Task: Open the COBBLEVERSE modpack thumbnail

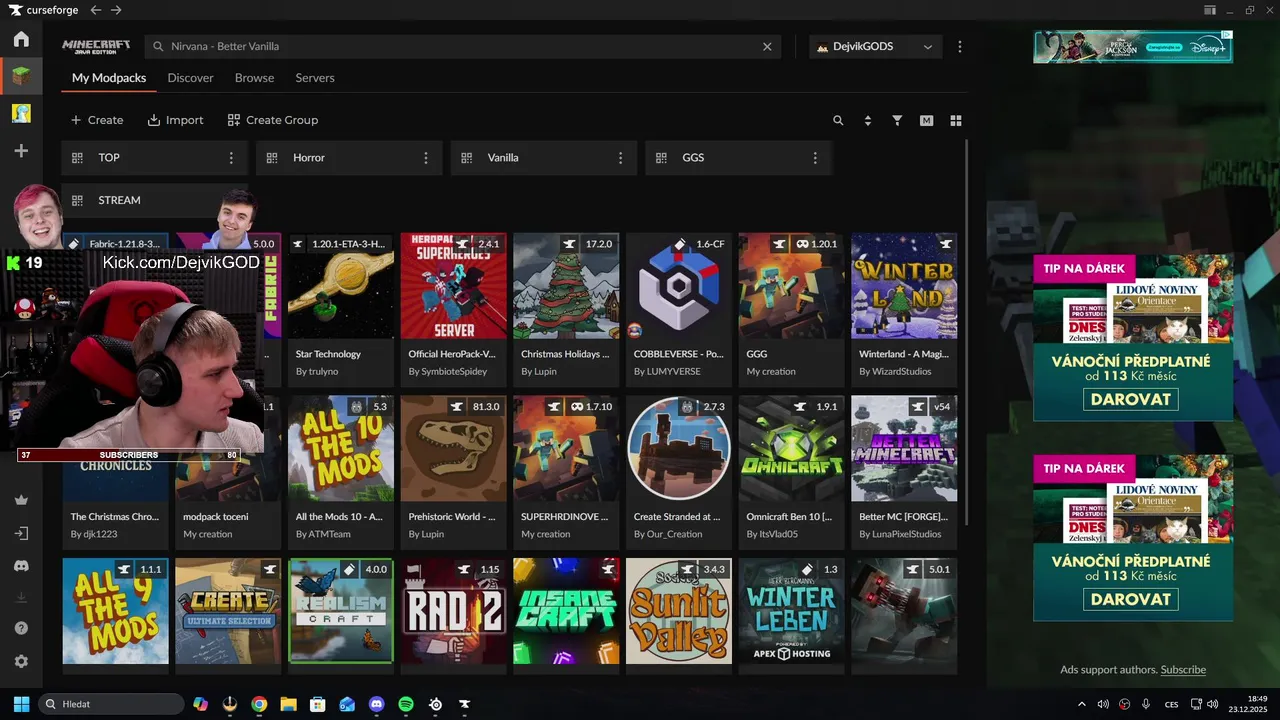Action: coord(679,286)
